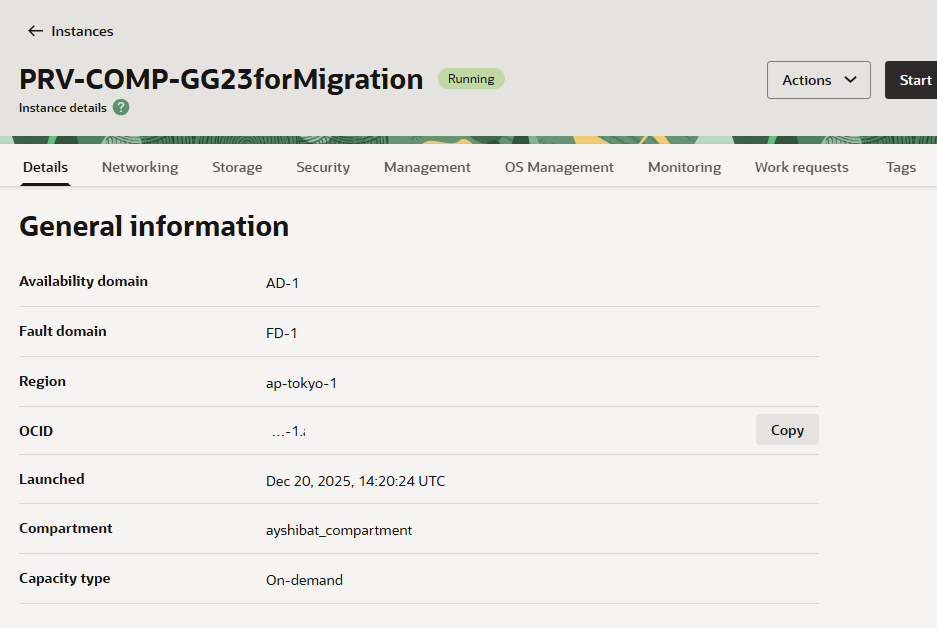Image resolution: width=937 pixels, height=628 pixels.
Task: Click the OCID label
Action: pyautogui.click(x=36, y=431)
